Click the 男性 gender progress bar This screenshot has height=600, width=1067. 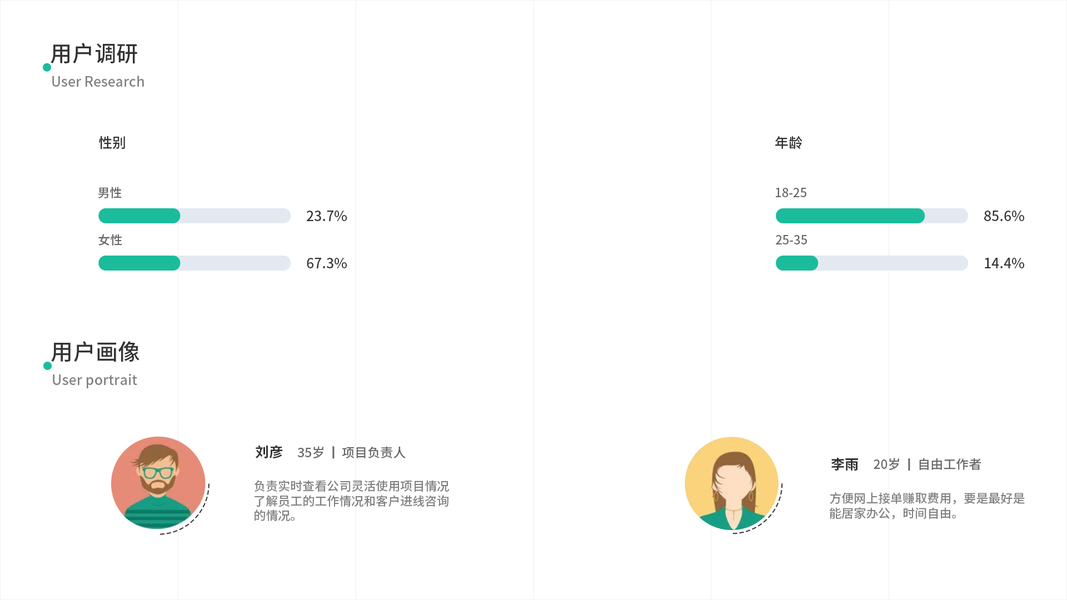[x=194, y=216]
